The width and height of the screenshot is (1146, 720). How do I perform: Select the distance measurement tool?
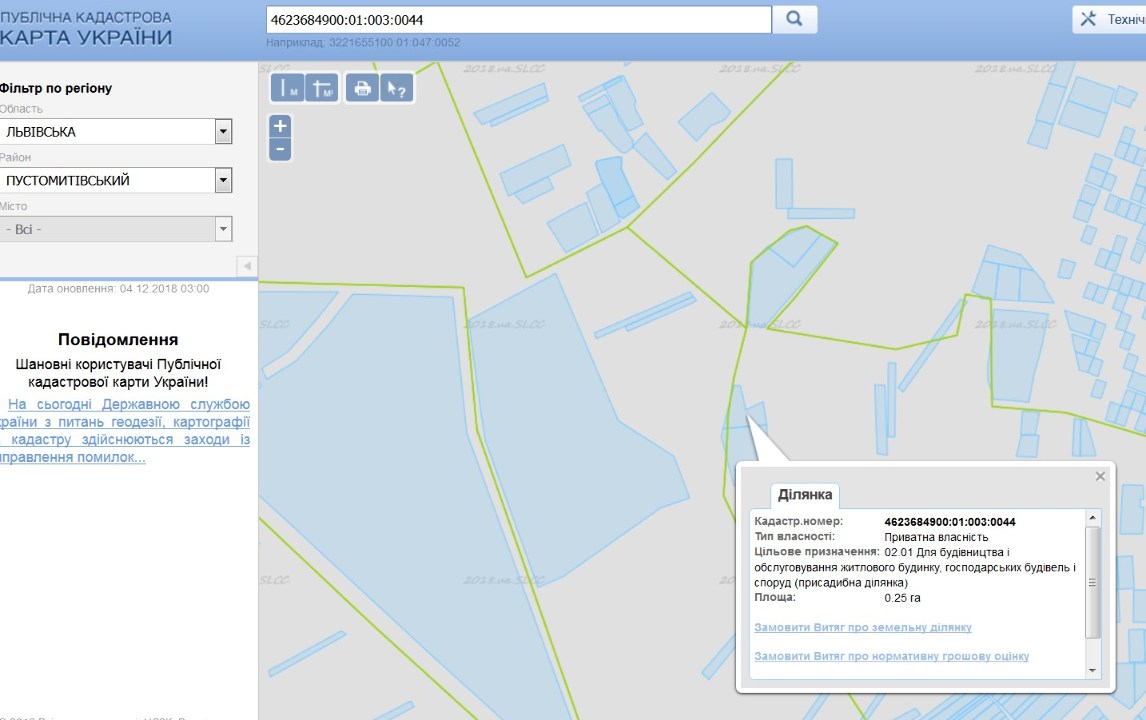coord(287,88)
